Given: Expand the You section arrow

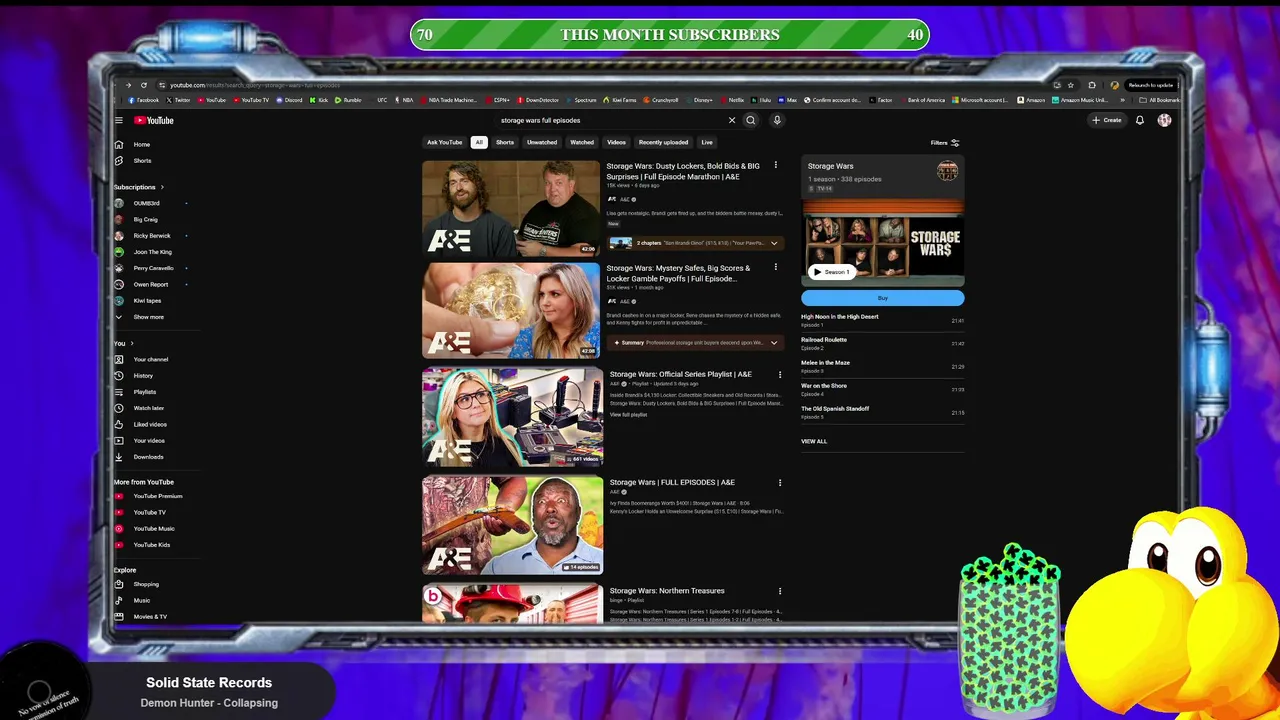Looking at the screenshot, I should pyautogui.click(x=131, y=343).
